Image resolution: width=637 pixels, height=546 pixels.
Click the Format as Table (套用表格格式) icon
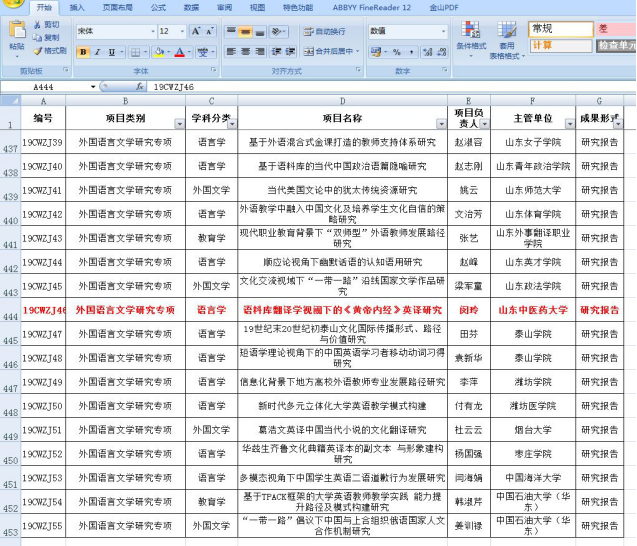tap(507, 36)
